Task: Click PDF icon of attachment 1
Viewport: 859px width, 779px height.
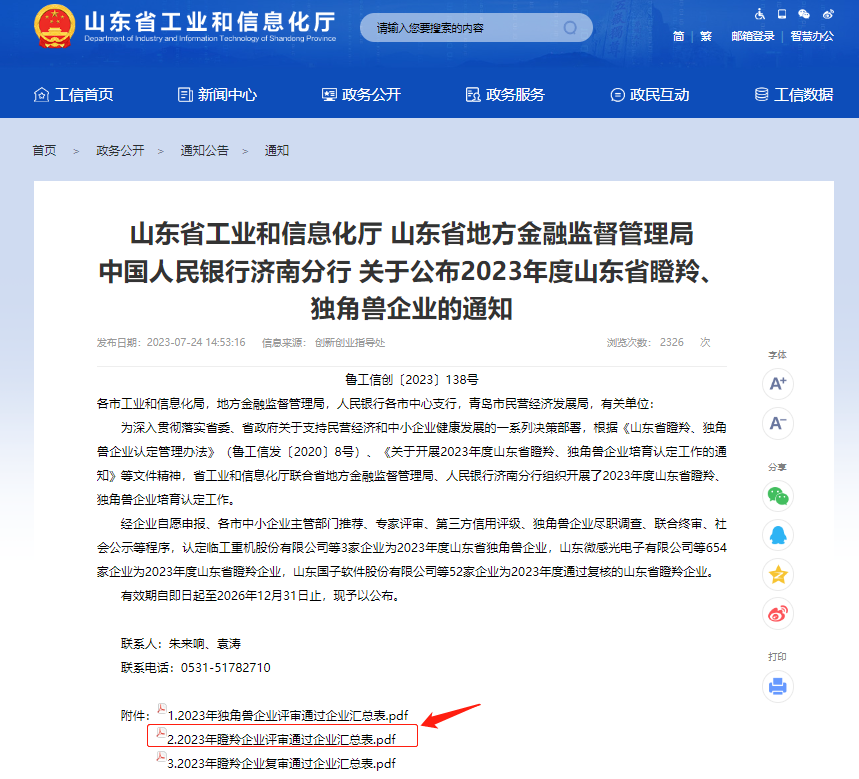Action: point(162,709)
